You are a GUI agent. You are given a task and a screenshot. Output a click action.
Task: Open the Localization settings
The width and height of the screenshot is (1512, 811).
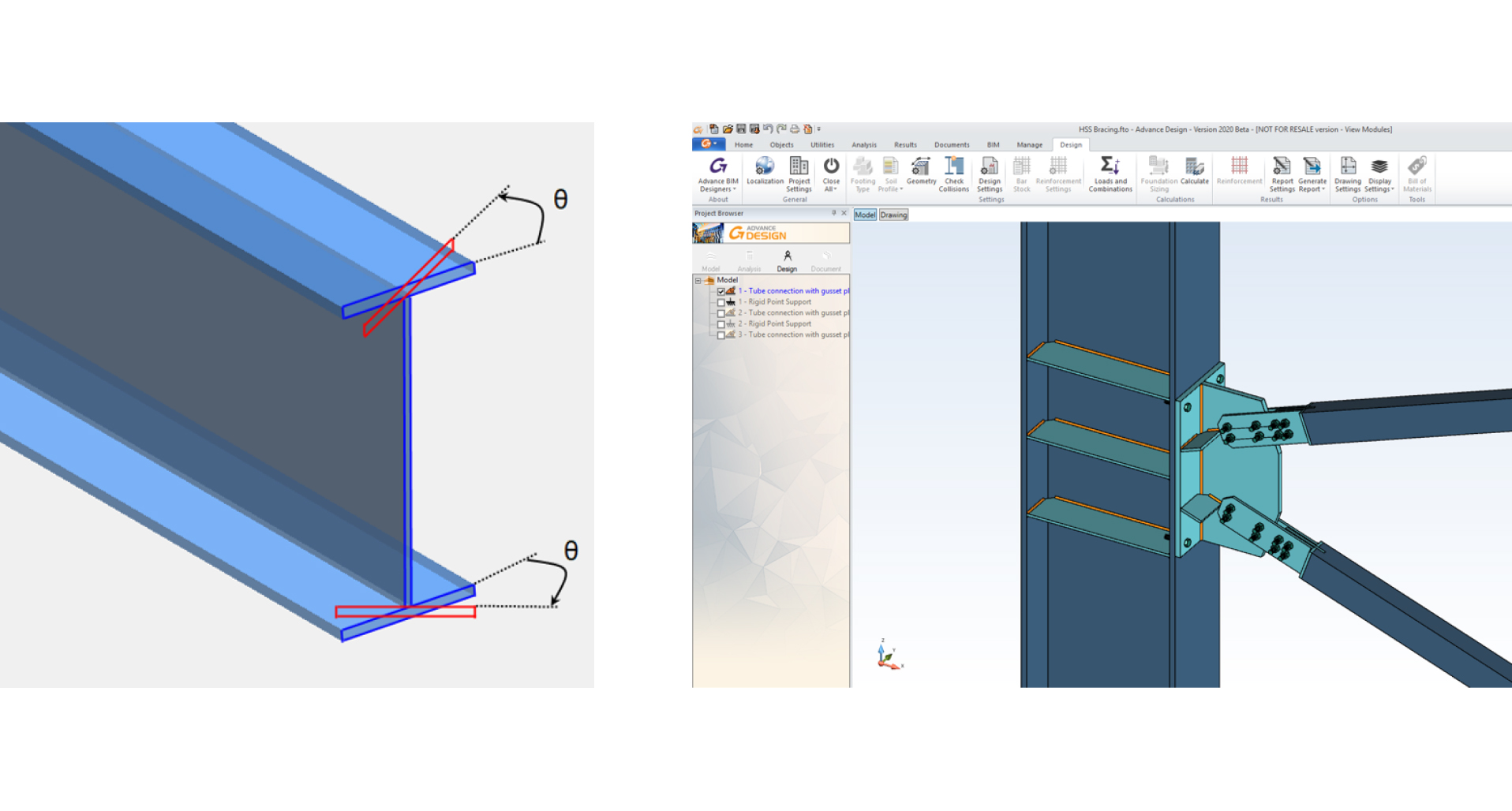coord(765,171)
